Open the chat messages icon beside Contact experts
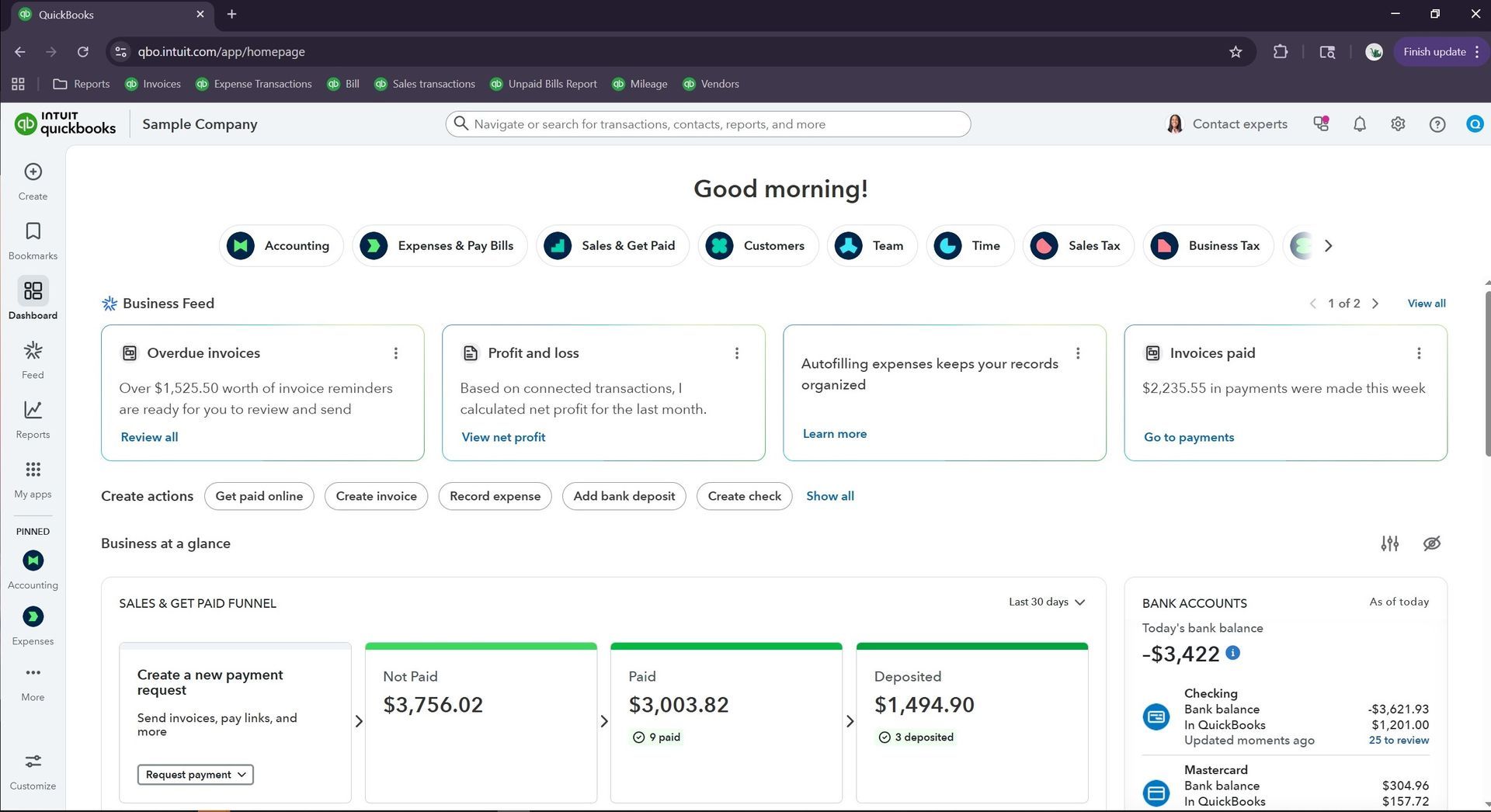This screenshot has width=1491, height=812. click(1320, 124)
